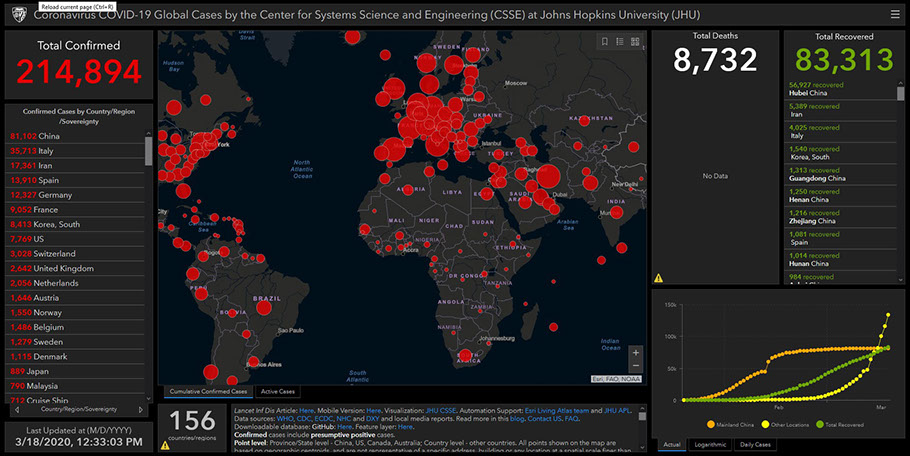Image resolution: width=910 pixels, height=456 pixels.
Task: Open Lancet Inf Dis Article Here link
Action: pos(306,411)
